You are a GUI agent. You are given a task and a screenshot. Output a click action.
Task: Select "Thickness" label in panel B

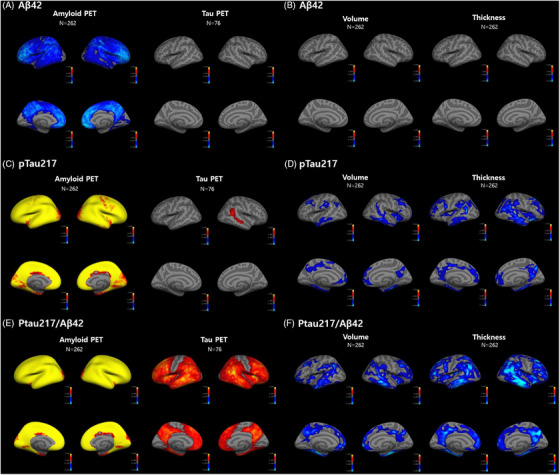[489, 18]
